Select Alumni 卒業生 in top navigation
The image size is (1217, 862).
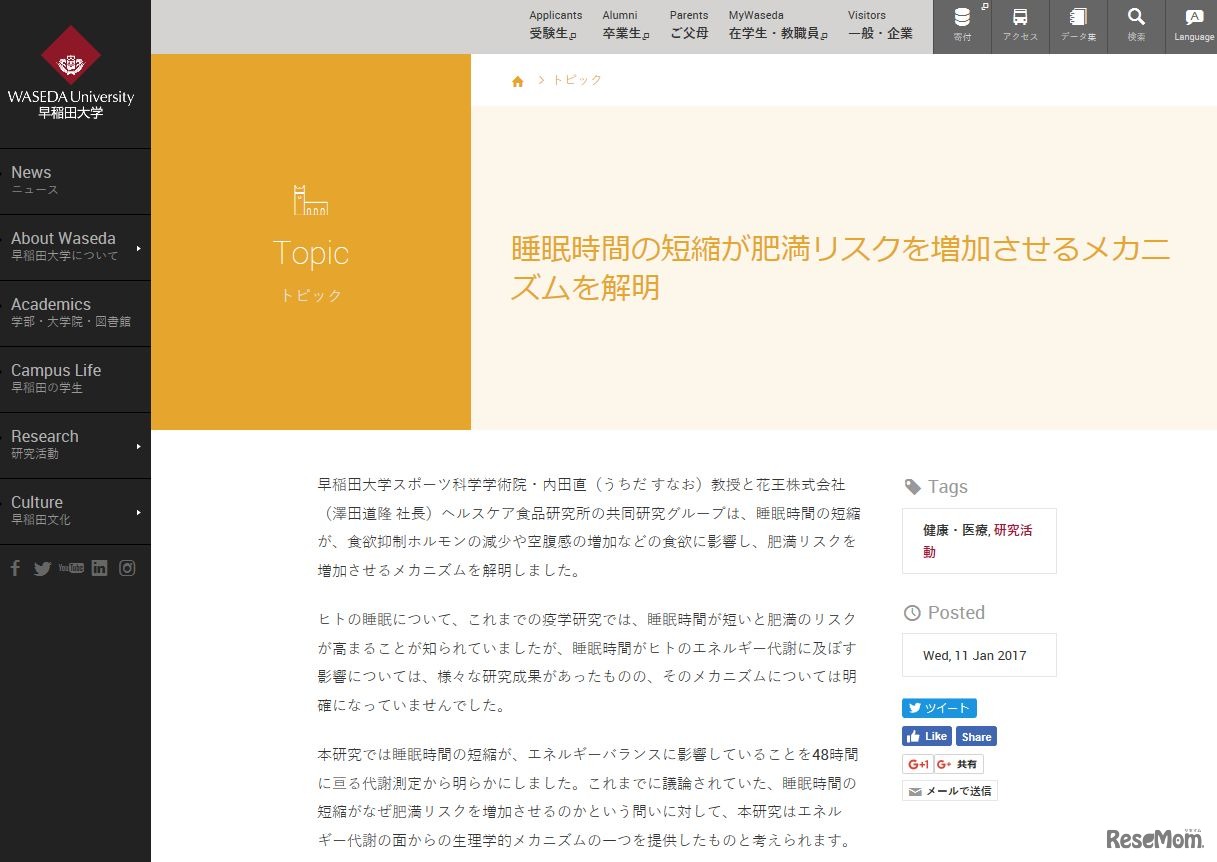click(626, 25)
